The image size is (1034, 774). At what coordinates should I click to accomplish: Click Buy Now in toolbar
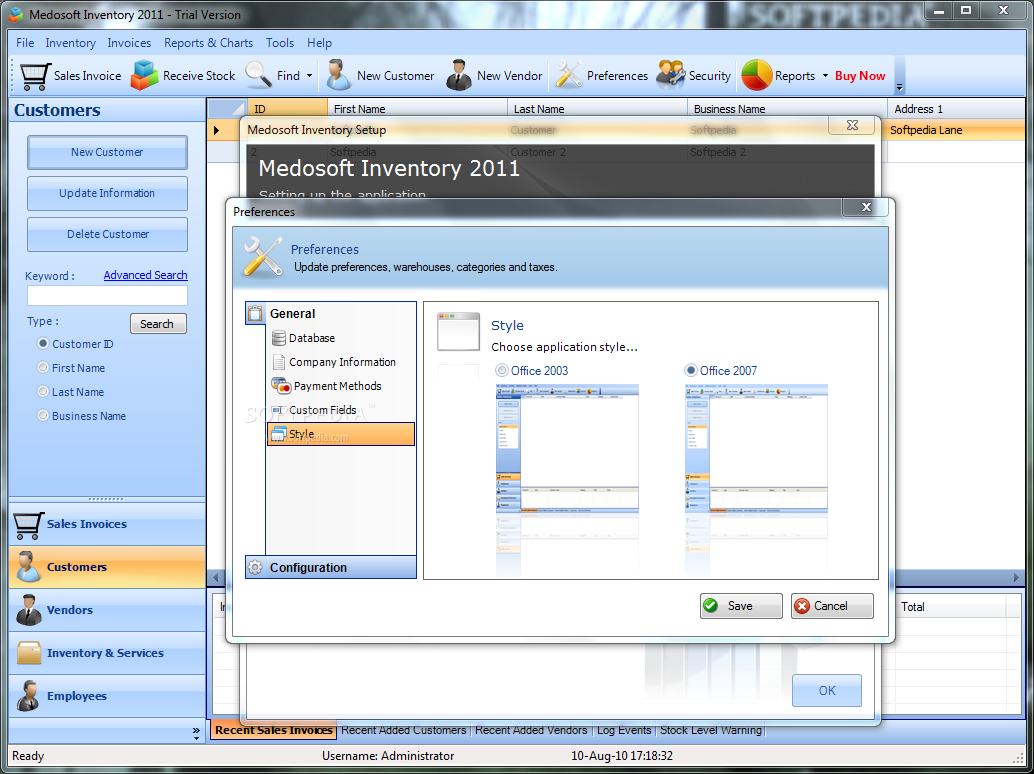tap(860, 76)
